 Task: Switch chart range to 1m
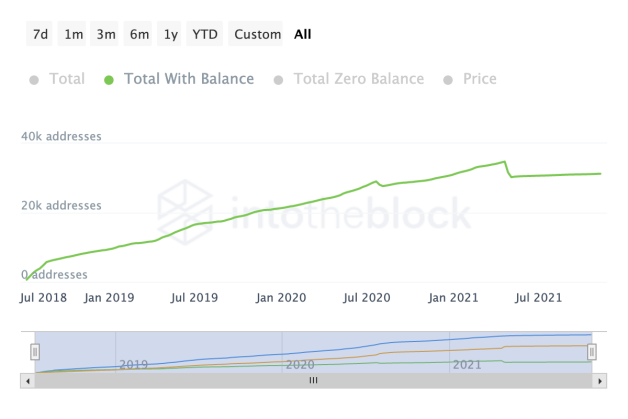[73, 34]
